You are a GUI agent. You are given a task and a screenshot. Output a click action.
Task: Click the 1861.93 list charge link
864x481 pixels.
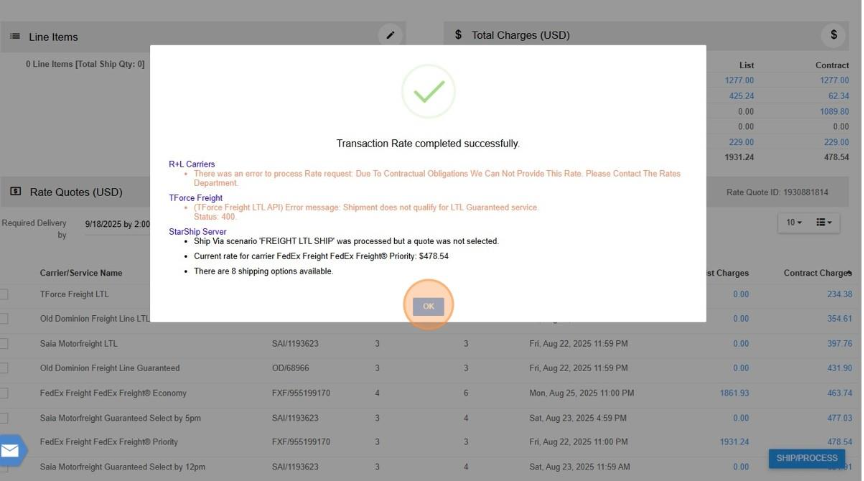click(734, 393)
